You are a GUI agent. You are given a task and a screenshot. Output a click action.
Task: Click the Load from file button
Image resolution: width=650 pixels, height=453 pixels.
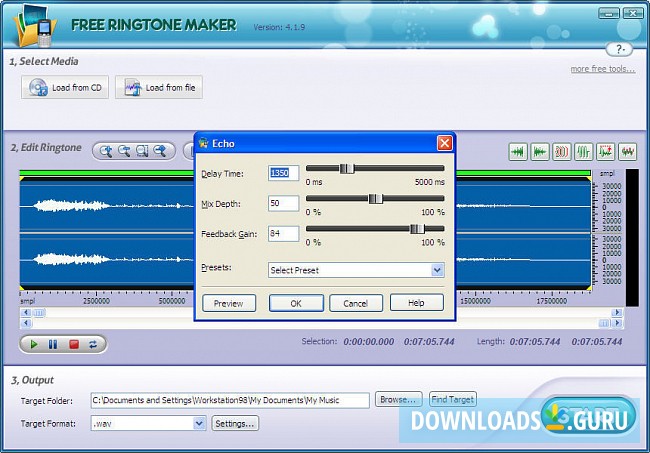pyautogui.click(x=159, y=88)
